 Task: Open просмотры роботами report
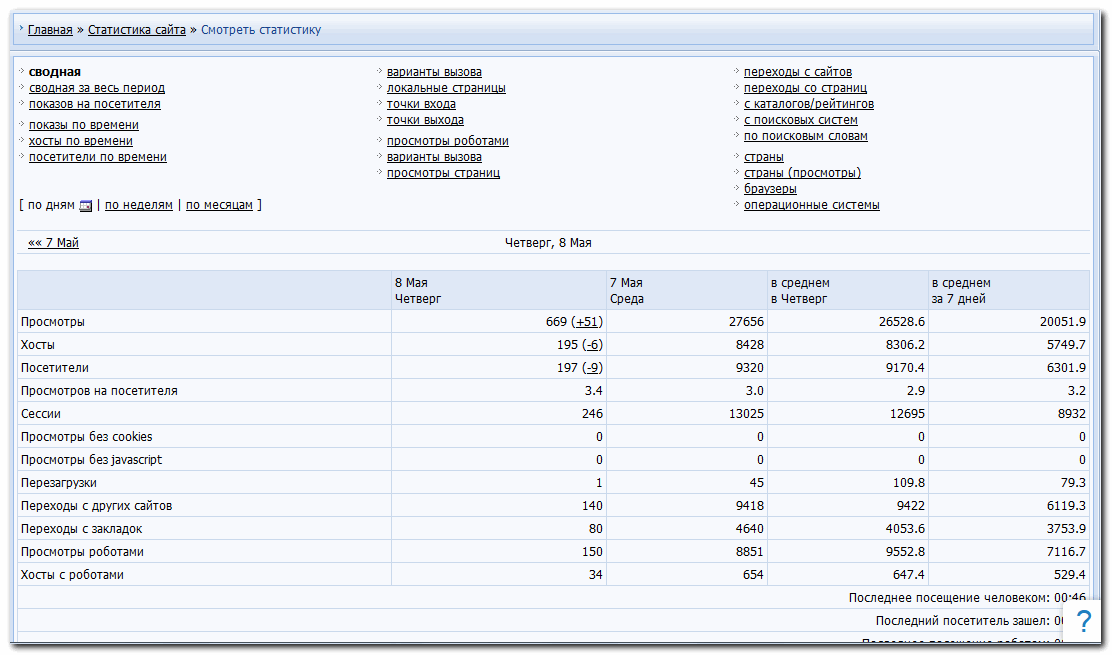tap(447, 141)
